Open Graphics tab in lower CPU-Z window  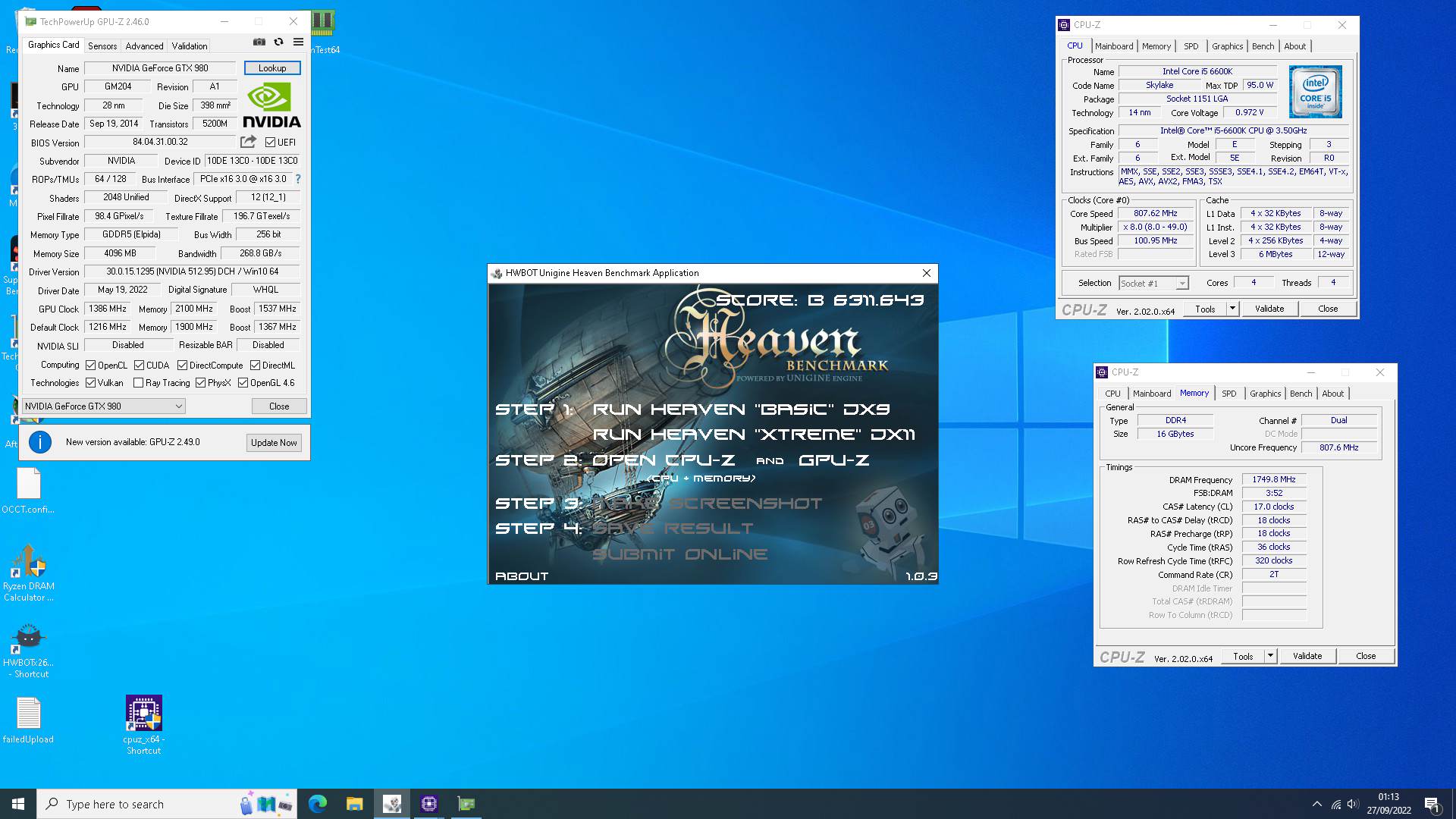1265,394
